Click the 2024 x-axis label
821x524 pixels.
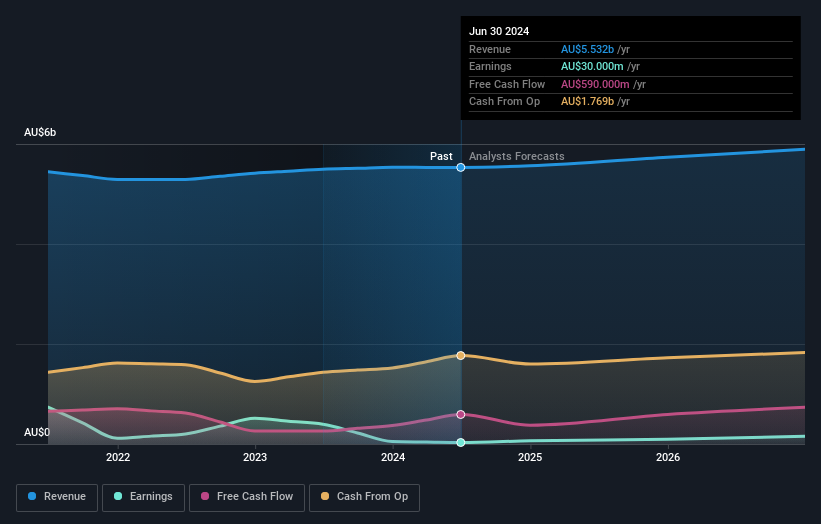click(393, 457)
